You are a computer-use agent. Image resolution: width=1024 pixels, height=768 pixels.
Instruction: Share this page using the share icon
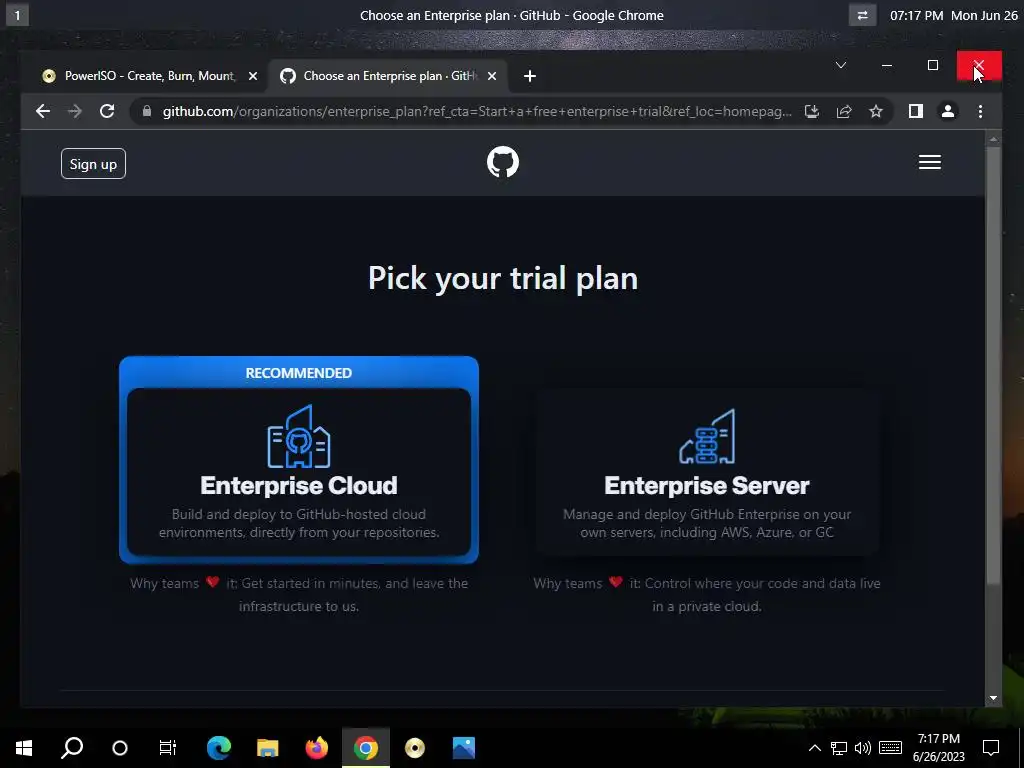(844, 112)
